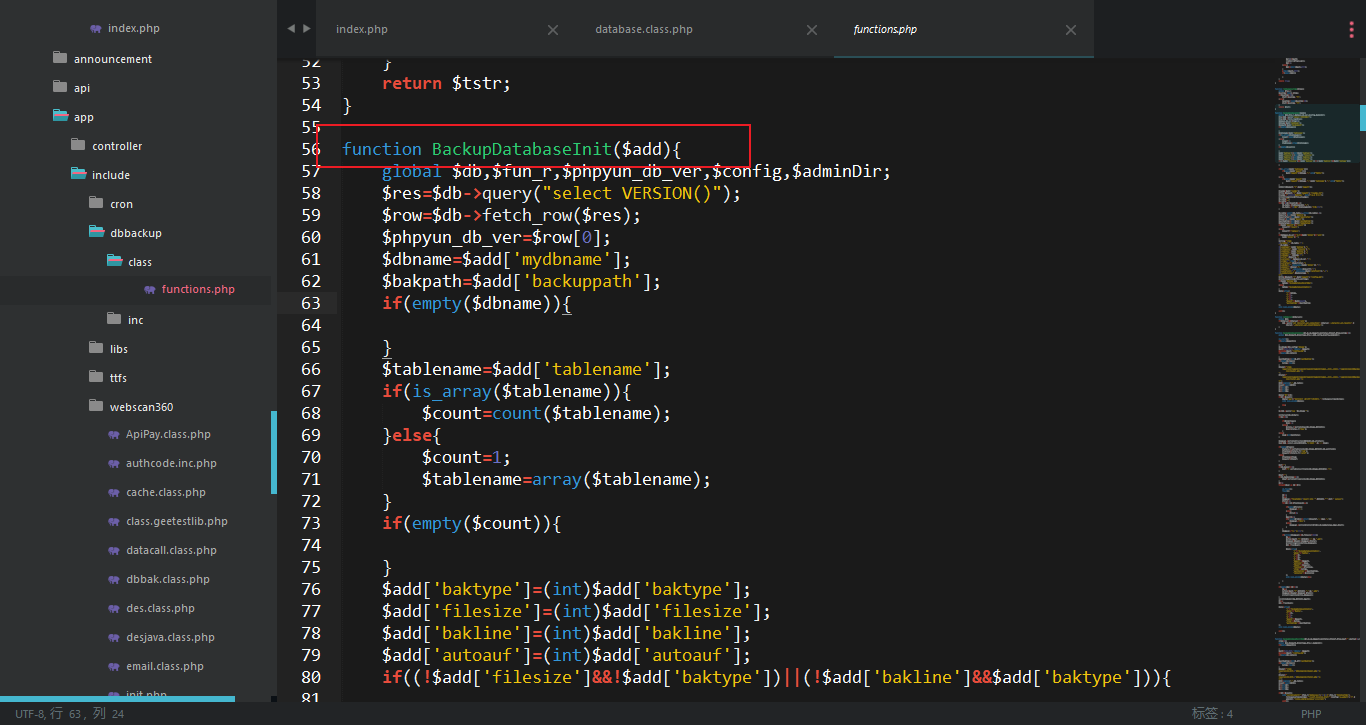This screenshot has width=1366, height=725.
Task: Expand the cron folder label
Action: click(x=121, y=204)
